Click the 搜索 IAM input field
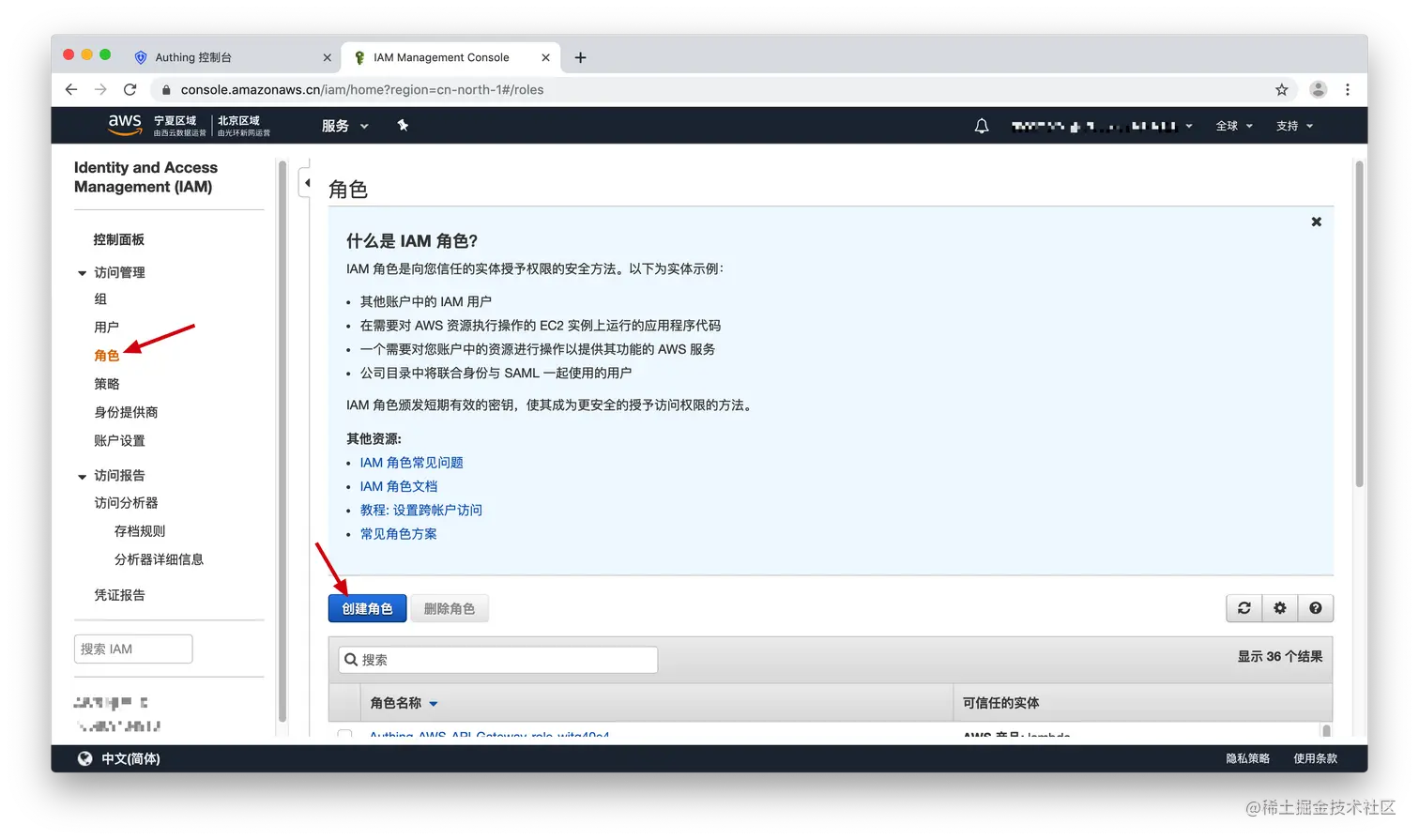1419x840 pixels. [x=133, y=649]
